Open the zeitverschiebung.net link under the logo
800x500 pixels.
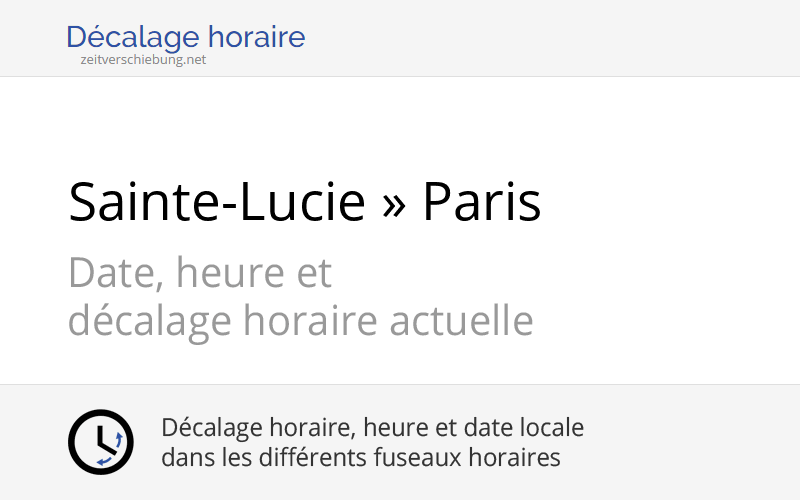143,60
